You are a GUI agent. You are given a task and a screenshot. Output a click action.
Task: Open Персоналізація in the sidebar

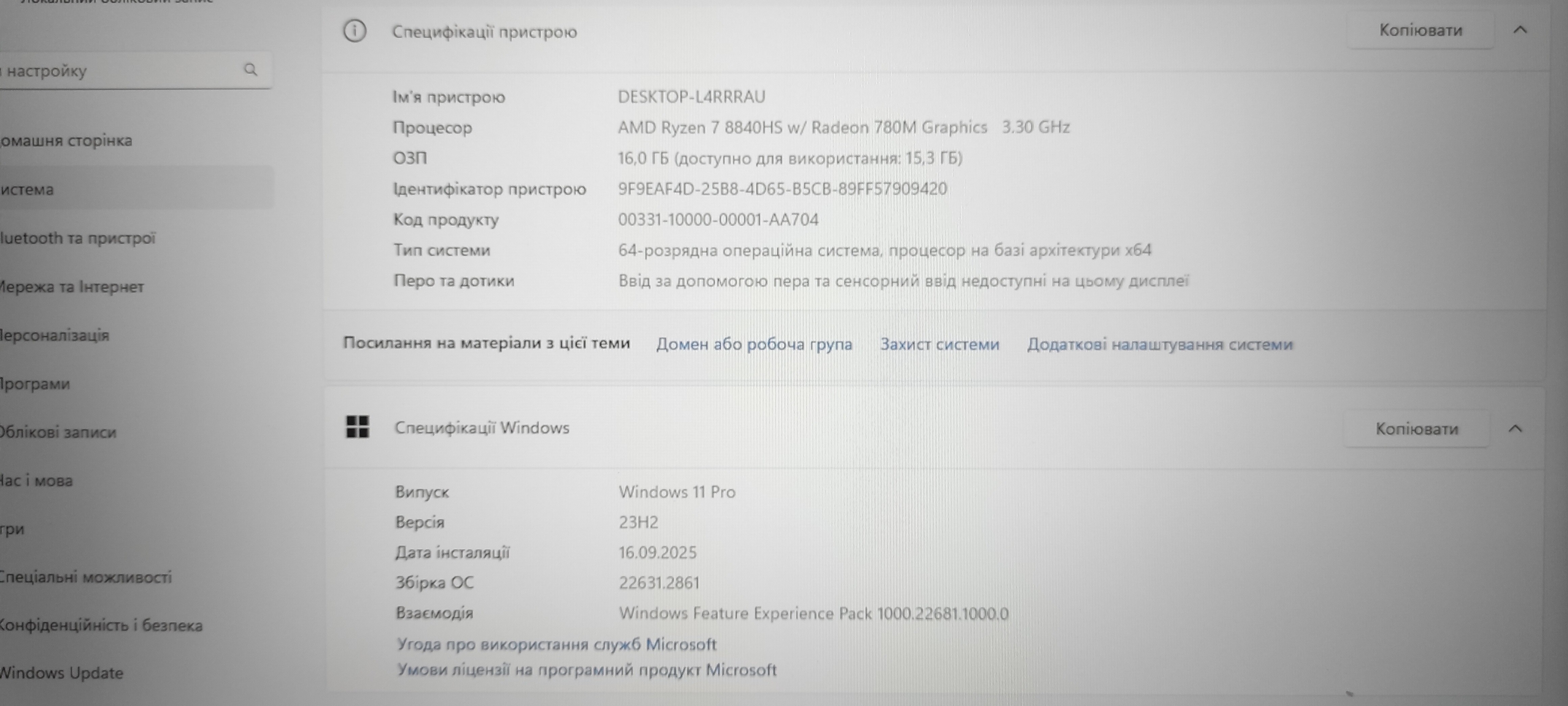[55, 335]
